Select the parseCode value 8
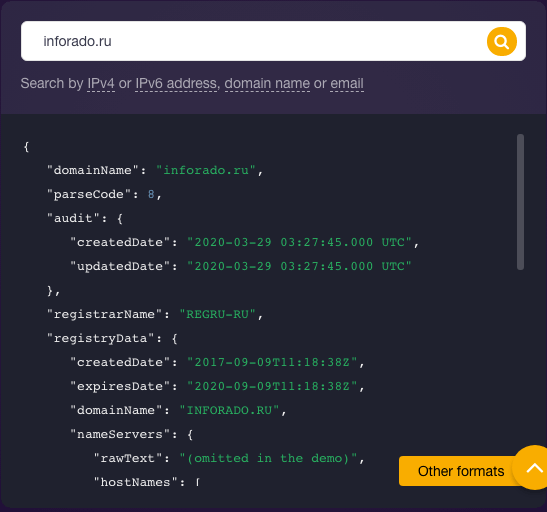Viewport: 547px width, 512px height. (x=151, y=194)
